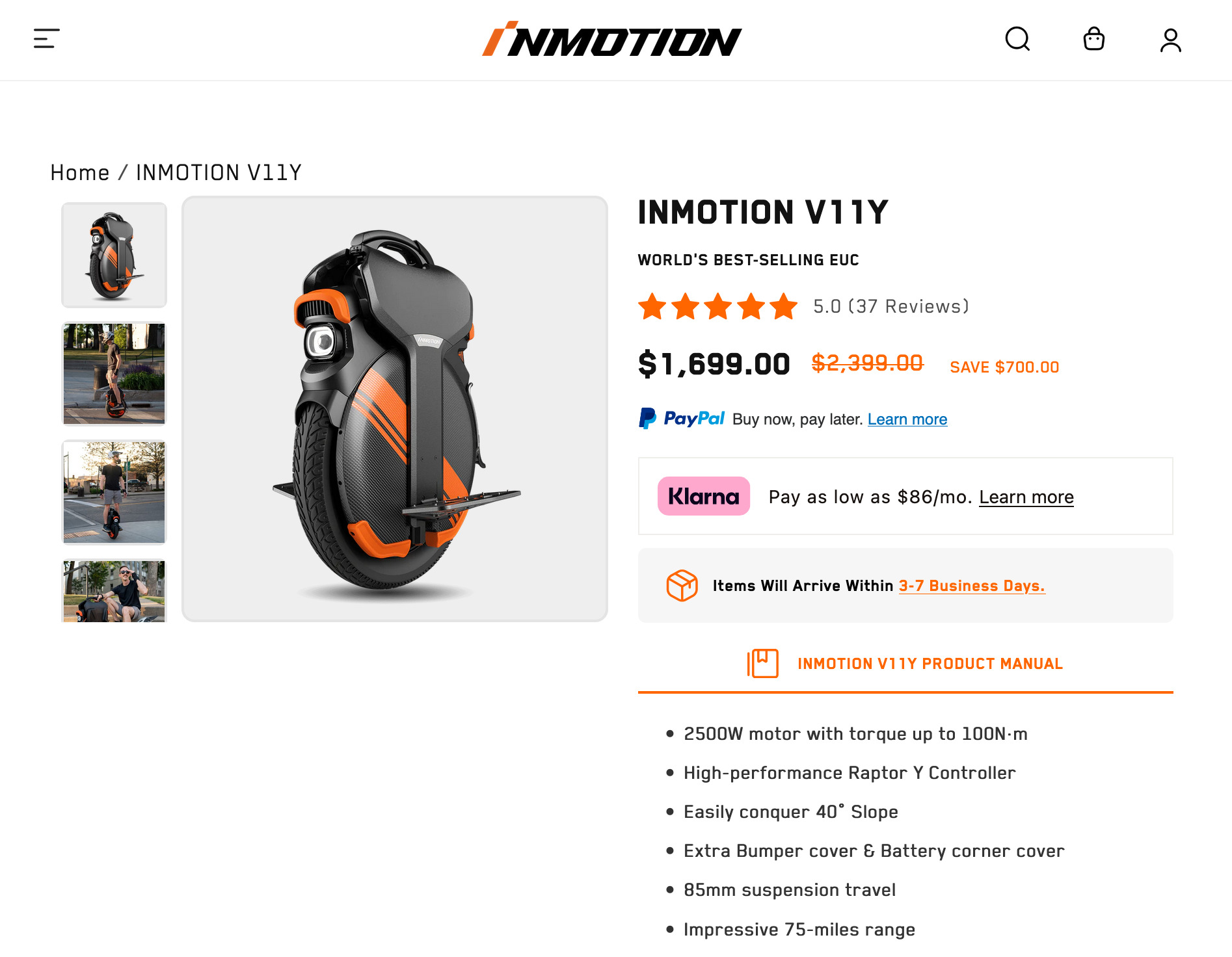Open PayPal Learn more link
The width and height of the screenshot is (1232, 957).
tap(907, 419)
